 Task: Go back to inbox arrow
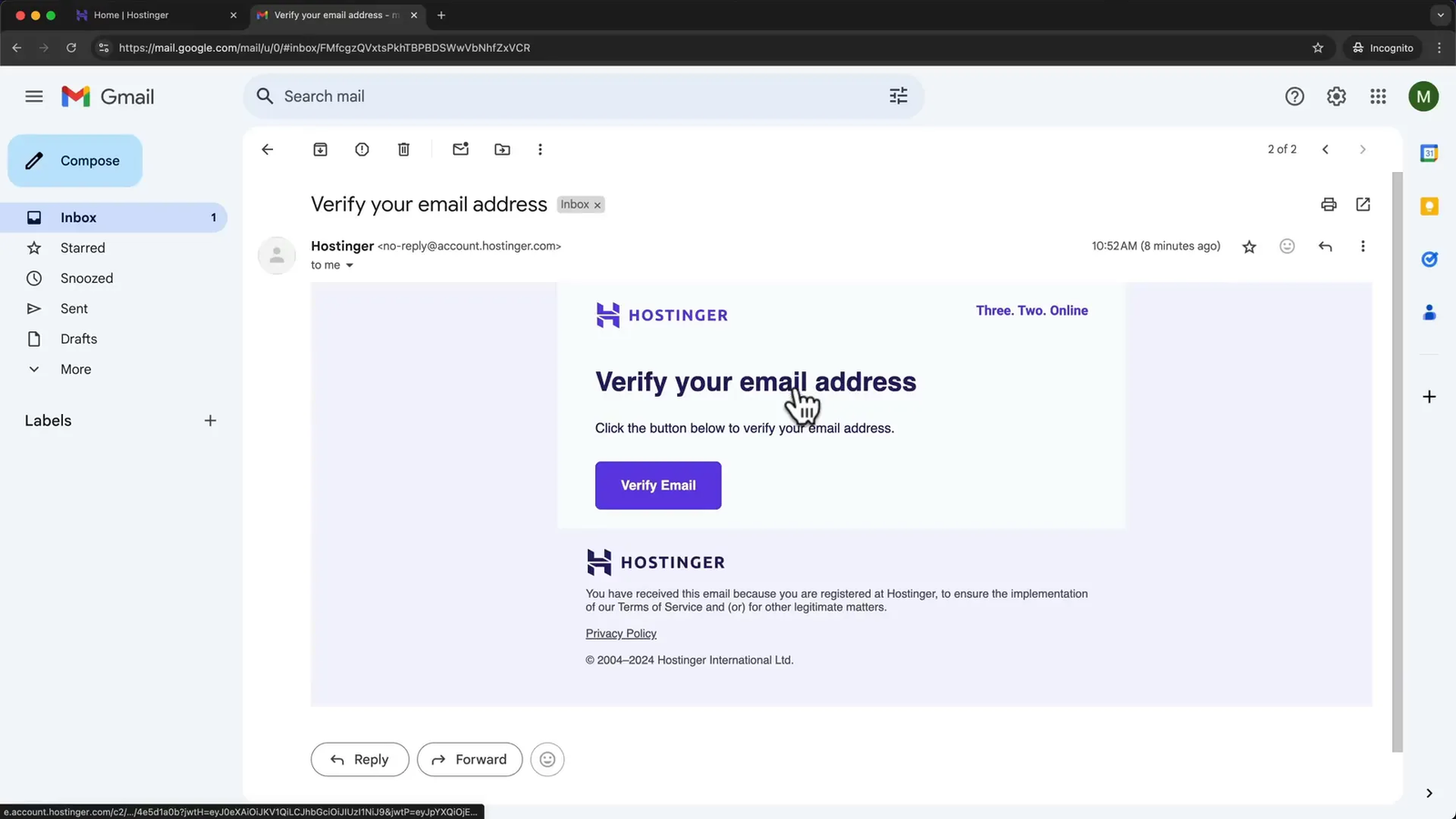click(x=268, y=149)
